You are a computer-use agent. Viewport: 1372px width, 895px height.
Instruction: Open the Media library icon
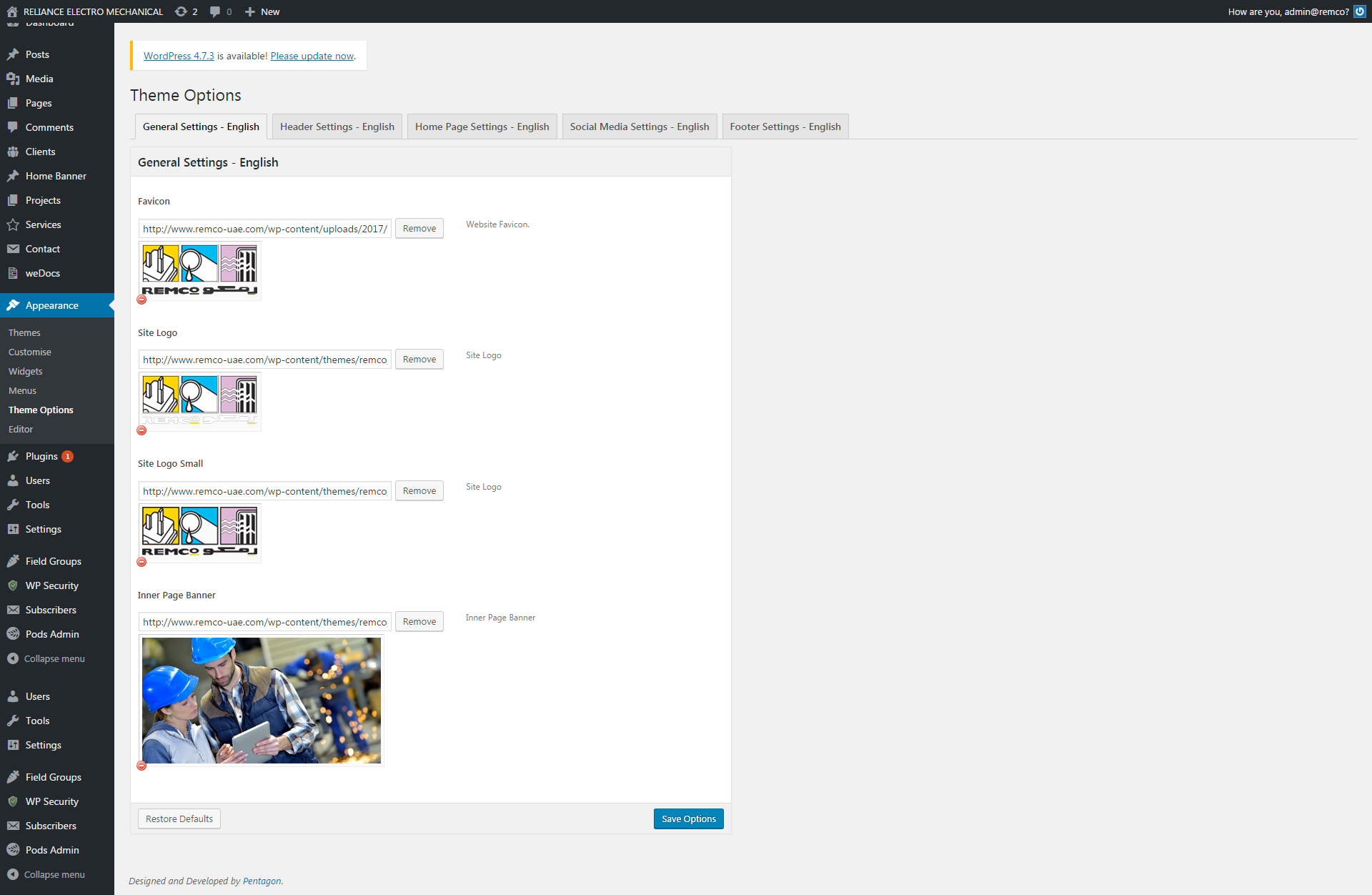tap(13, 79)
